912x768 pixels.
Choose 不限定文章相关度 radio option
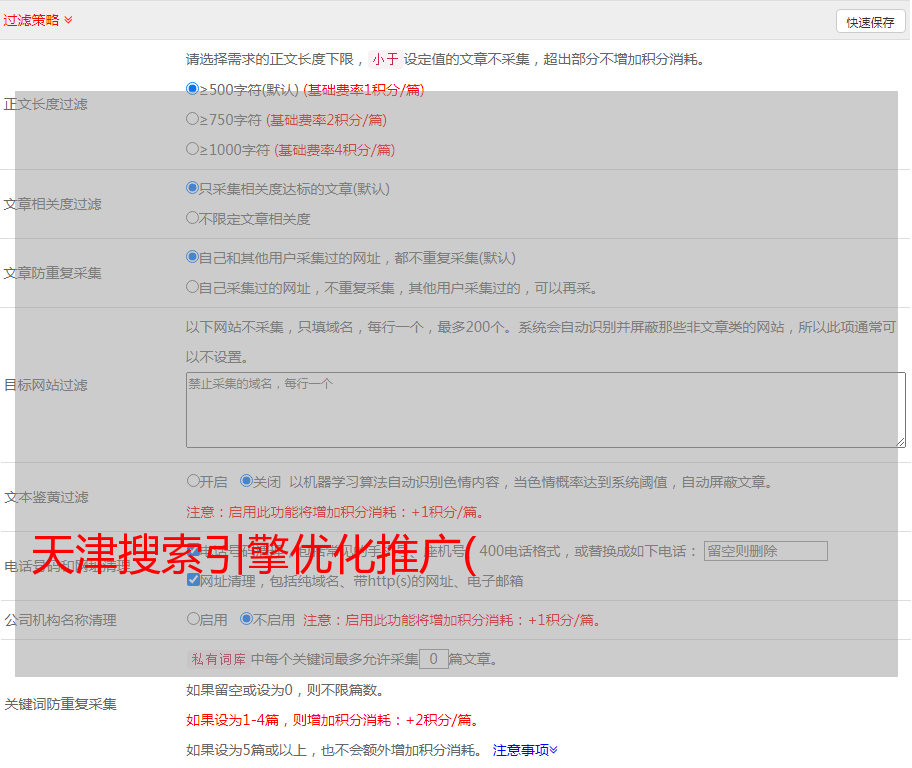pos(193,217)
